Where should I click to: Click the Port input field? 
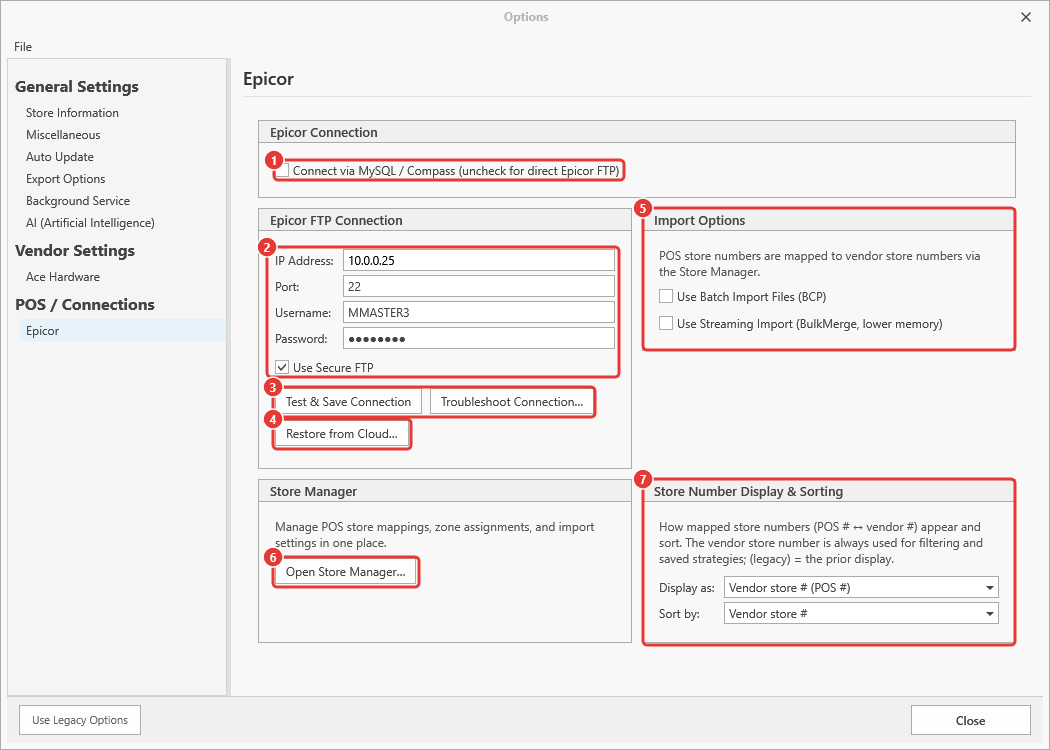(479, 287)
